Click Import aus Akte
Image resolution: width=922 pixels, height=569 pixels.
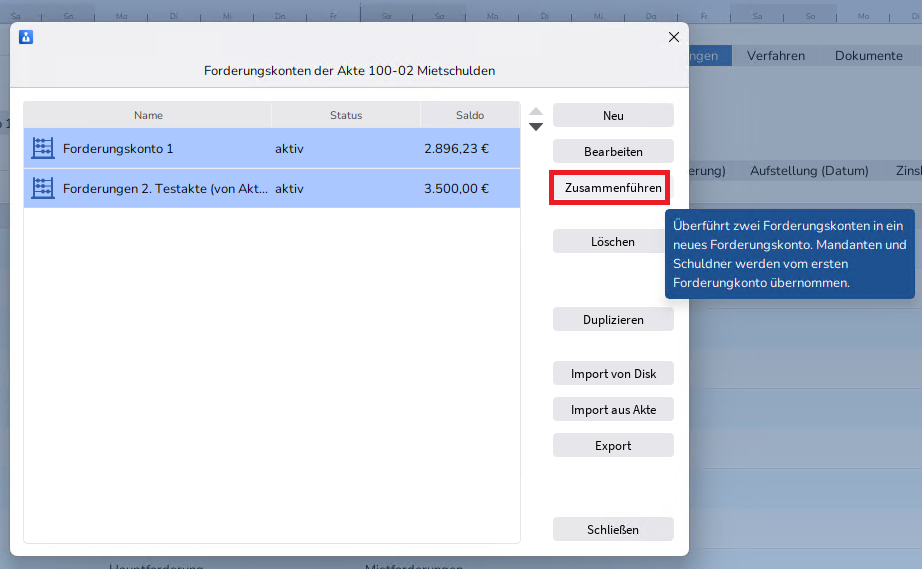(x=613, y=410)
